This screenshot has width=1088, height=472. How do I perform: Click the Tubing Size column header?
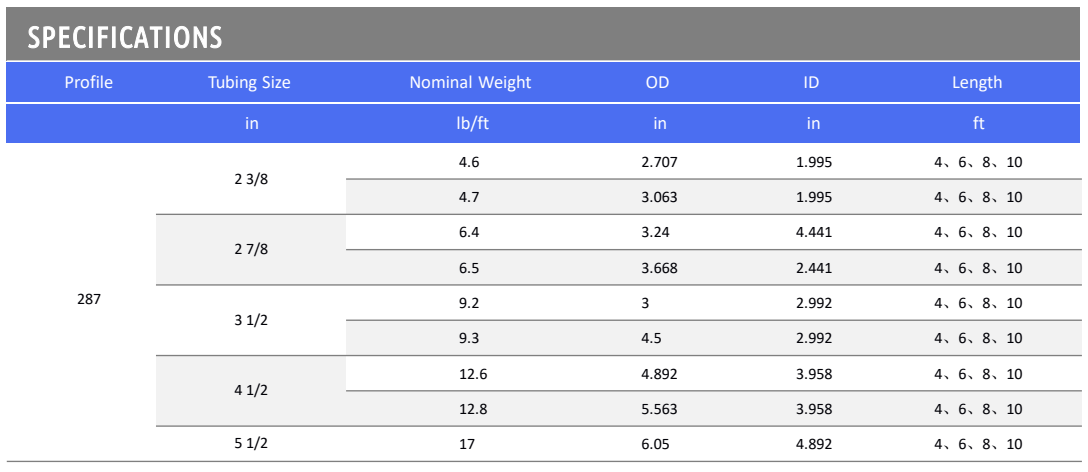point(248,83)
